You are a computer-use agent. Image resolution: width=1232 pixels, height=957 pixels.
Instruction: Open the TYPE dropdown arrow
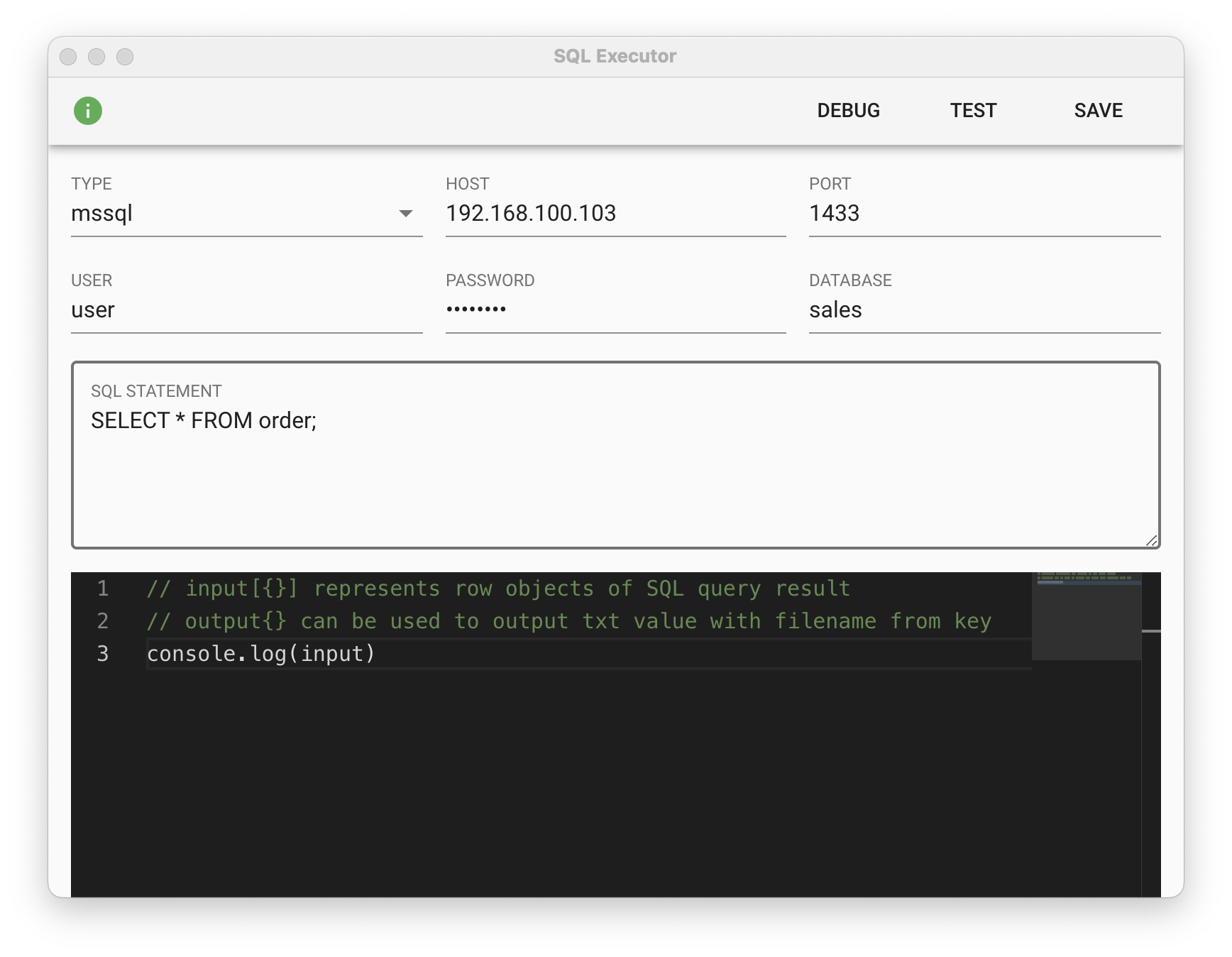click(406, 214)
